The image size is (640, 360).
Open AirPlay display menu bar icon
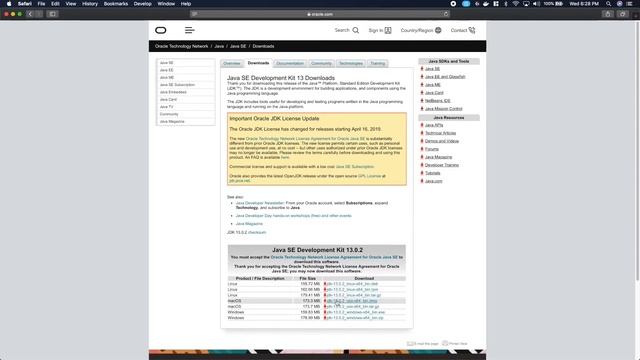[526, 4]
